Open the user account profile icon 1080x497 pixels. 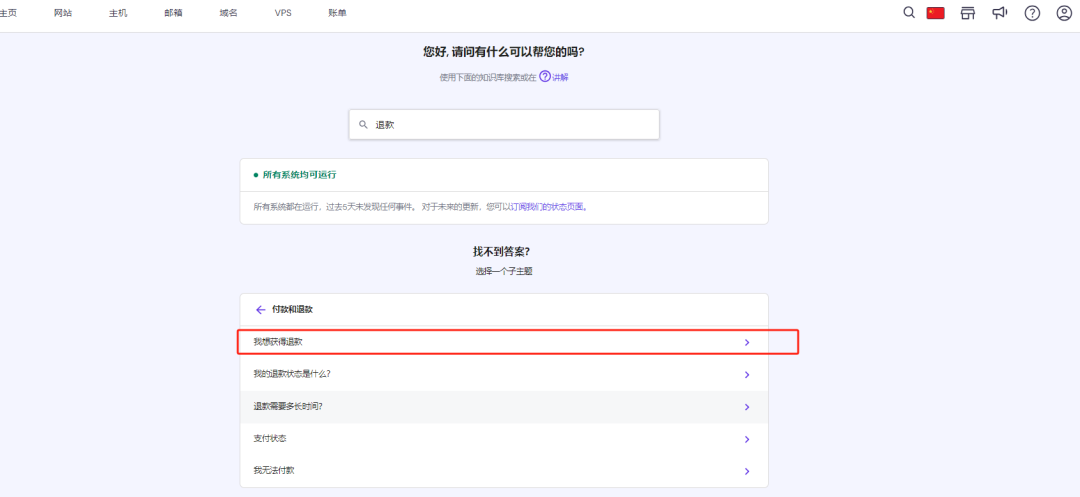(1064, 13)
